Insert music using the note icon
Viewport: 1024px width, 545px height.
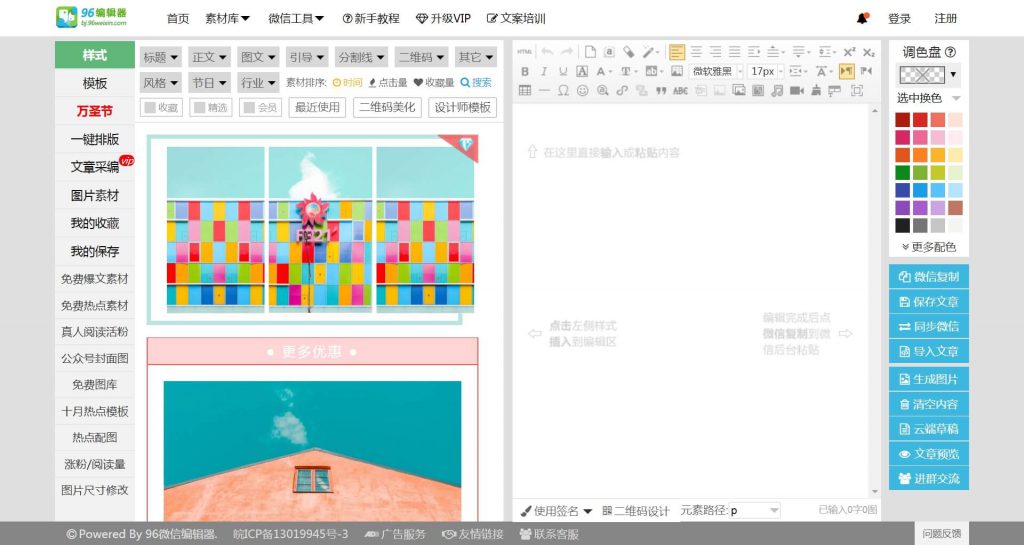[777, 90]
